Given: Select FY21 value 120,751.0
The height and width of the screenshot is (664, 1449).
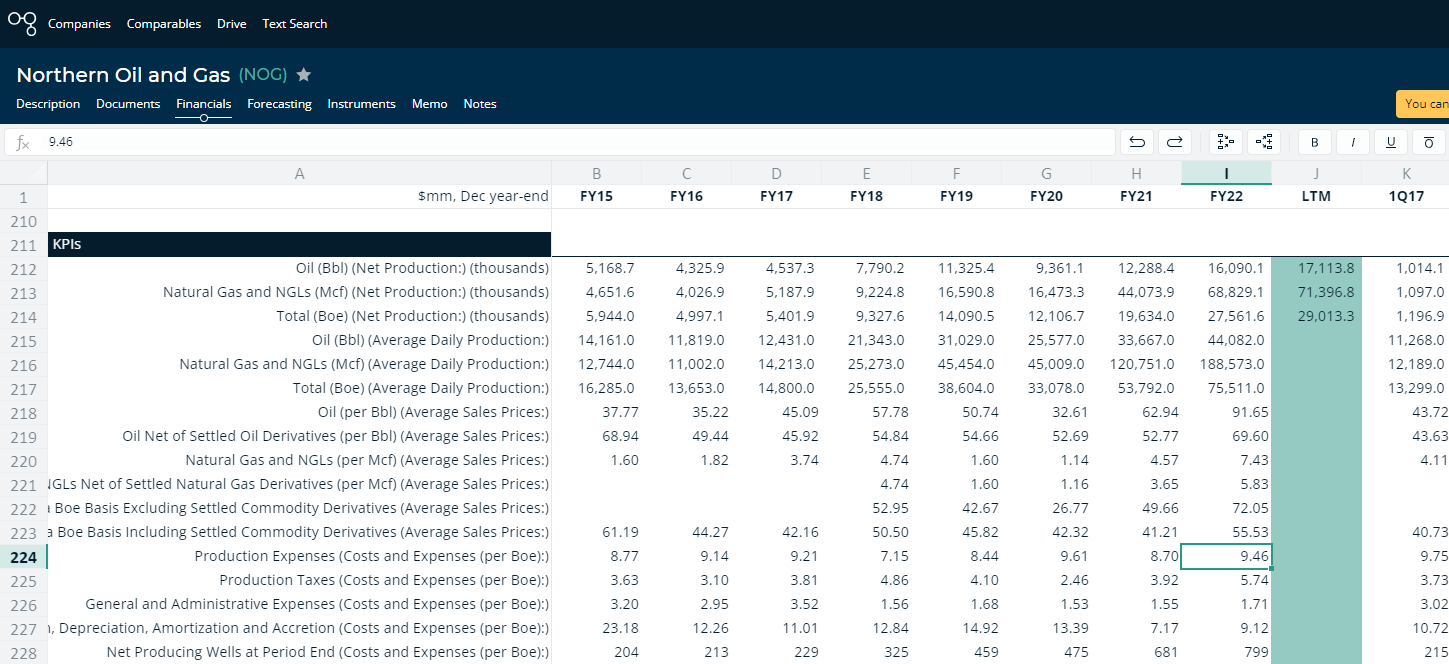Looking at the screenshot, I should pyautogui.click(x=1136, y=364).
